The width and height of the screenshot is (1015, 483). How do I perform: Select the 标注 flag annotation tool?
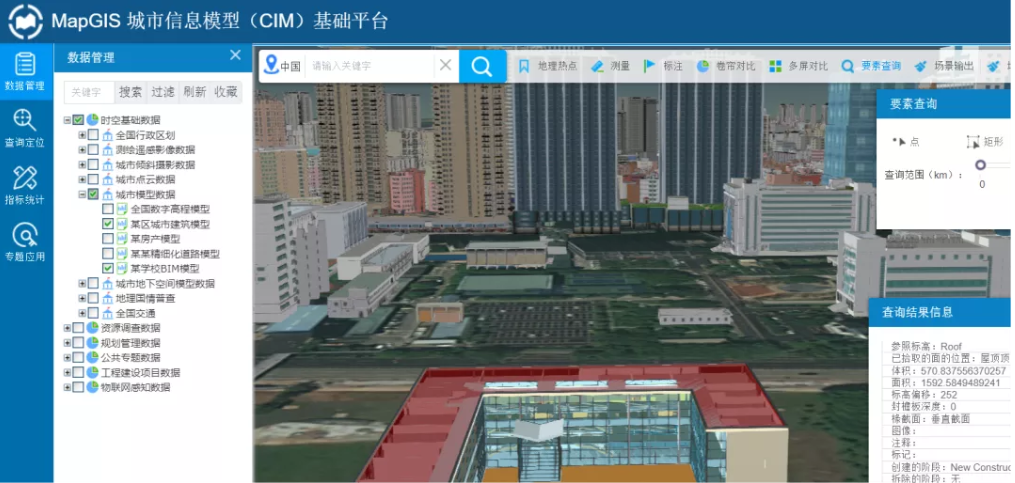pos(662,67)
